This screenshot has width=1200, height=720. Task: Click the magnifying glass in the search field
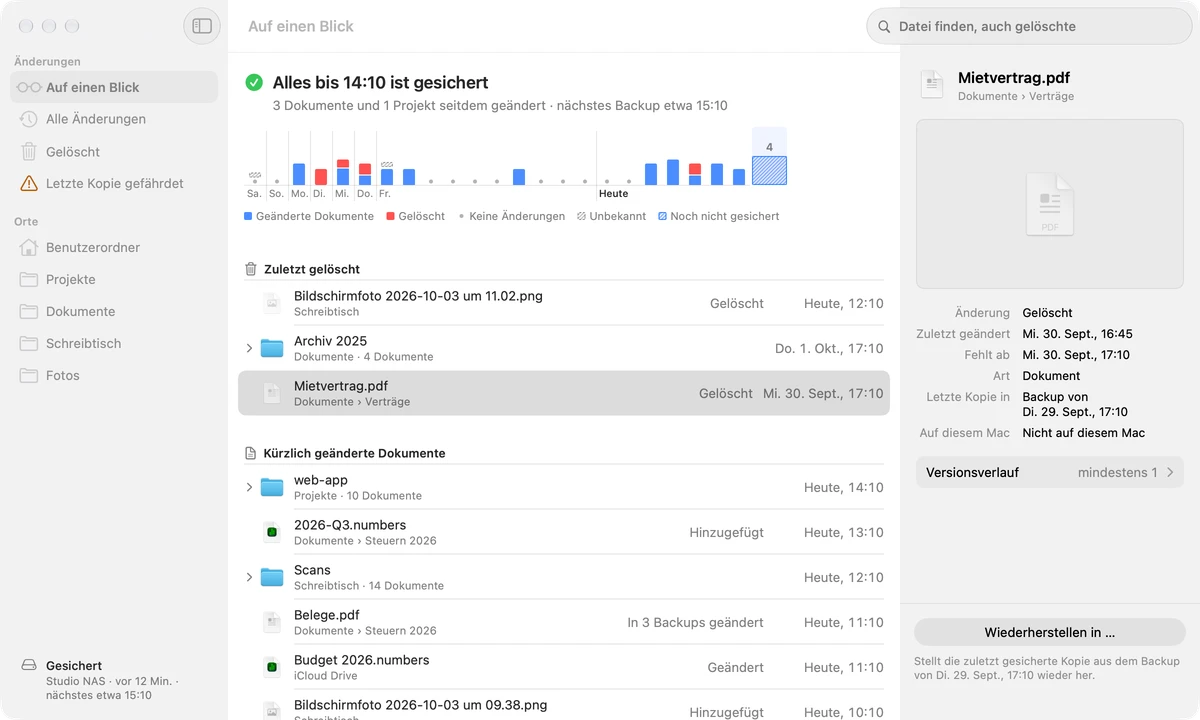(884, 27)
